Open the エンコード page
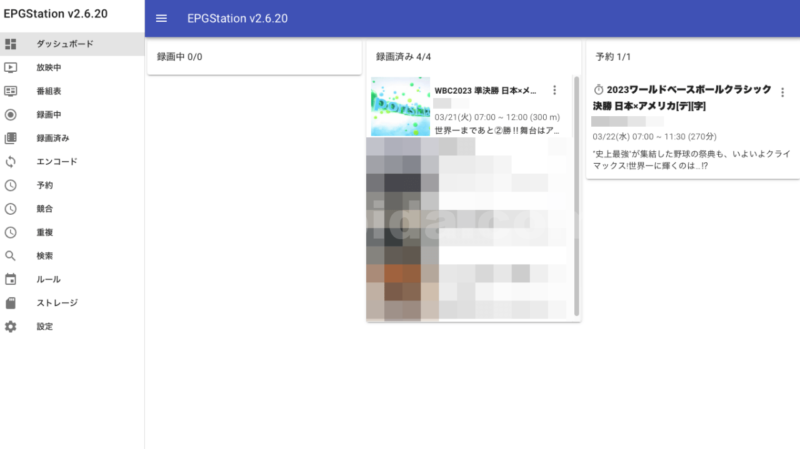This screenshot has width=800, height=449. [72, 162]
